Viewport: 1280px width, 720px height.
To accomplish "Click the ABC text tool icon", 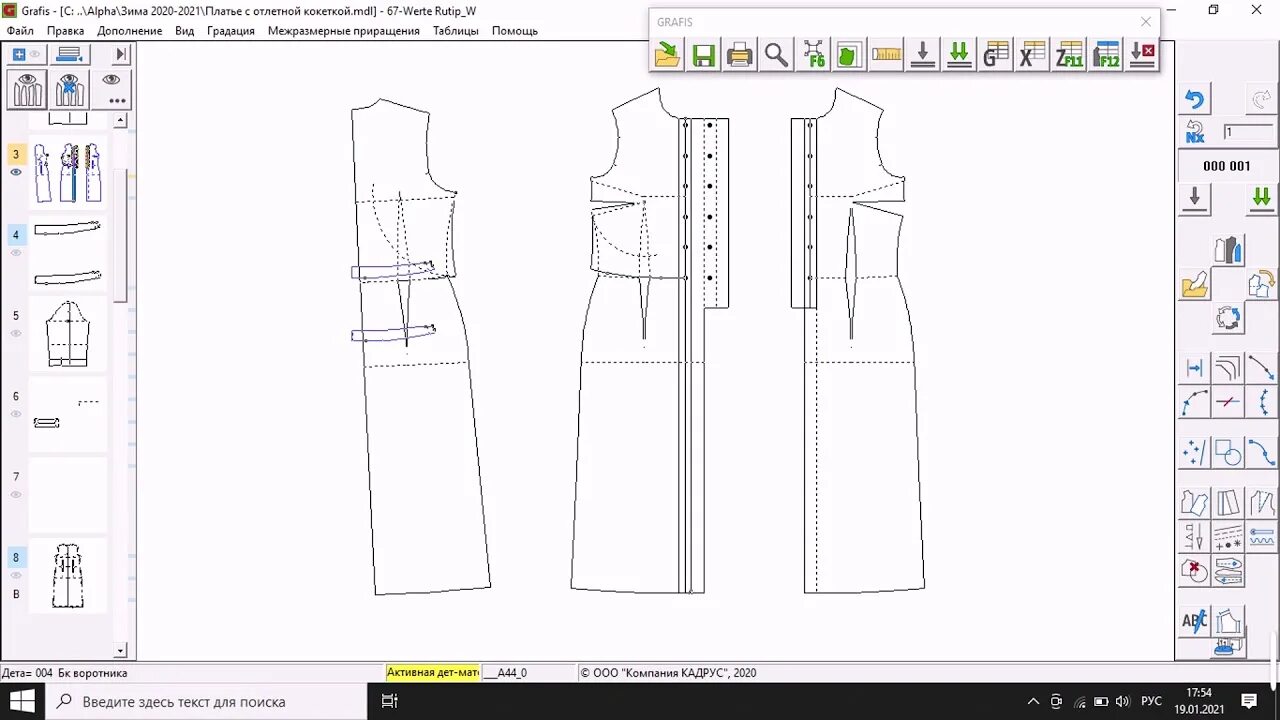I will point(1195,620).
